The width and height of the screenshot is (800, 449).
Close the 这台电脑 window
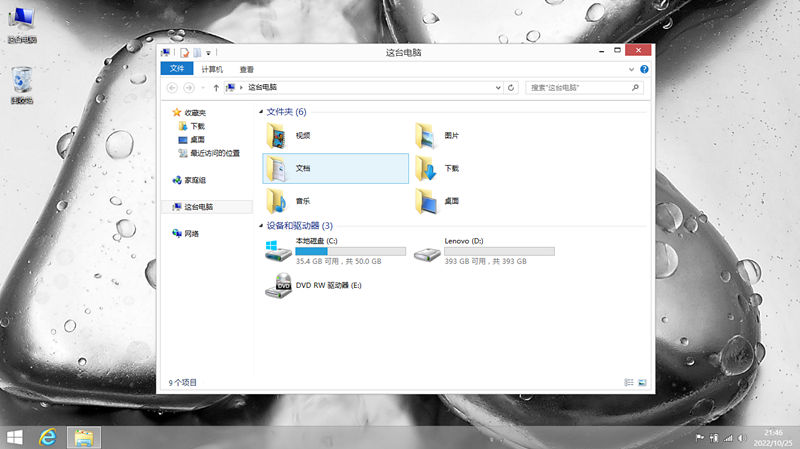pos(638,50)
